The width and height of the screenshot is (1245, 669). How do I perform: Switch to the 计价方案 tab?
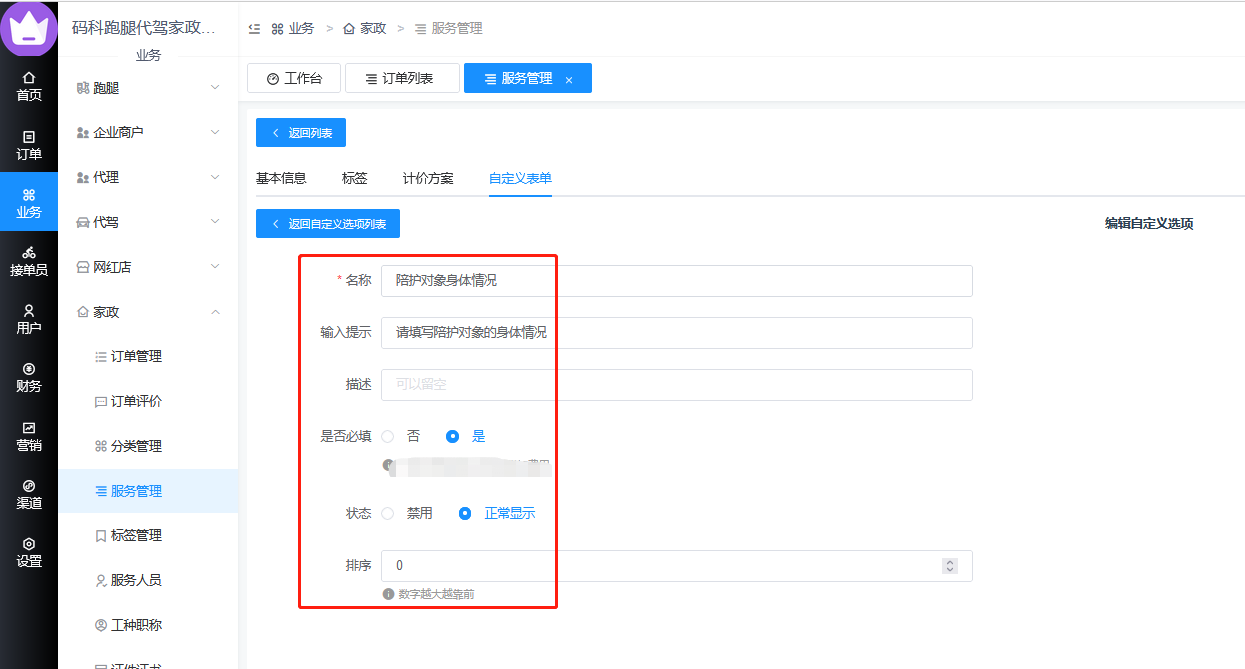[x=428, y=178]
